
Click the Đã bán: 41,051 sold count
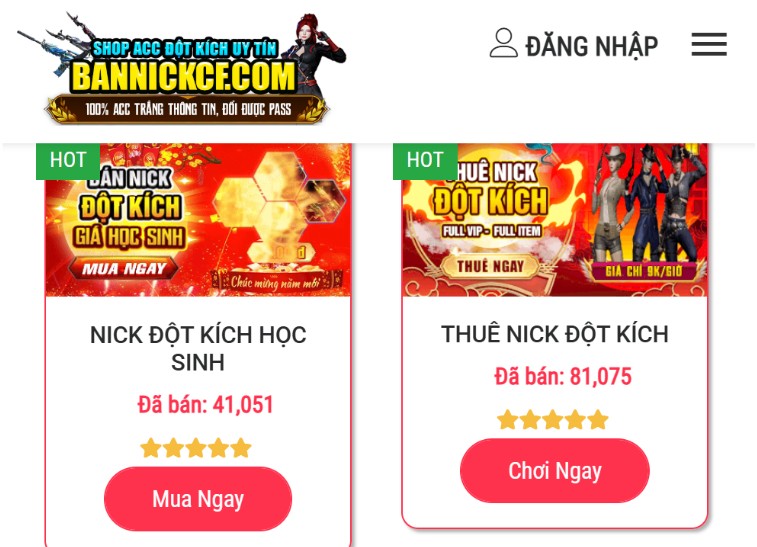point(206,405)
